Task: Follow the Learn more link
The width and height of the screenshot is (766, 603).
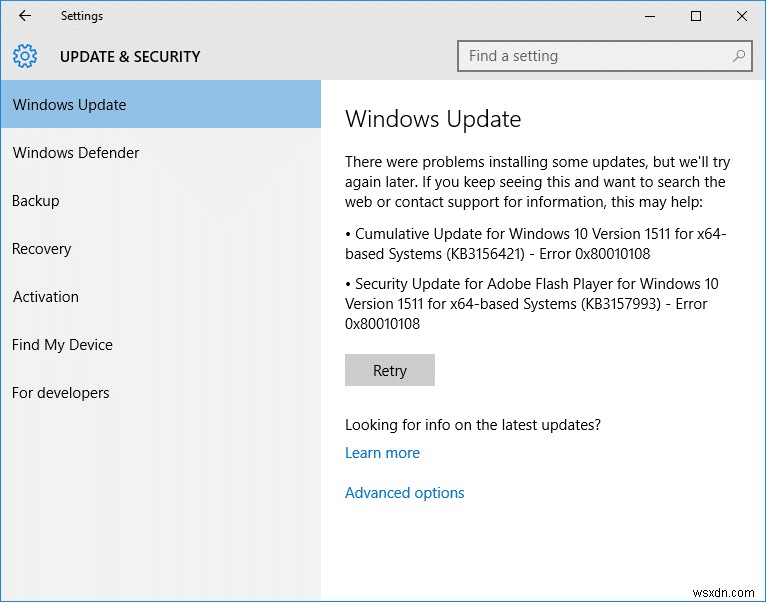Action: pos(382,453)
